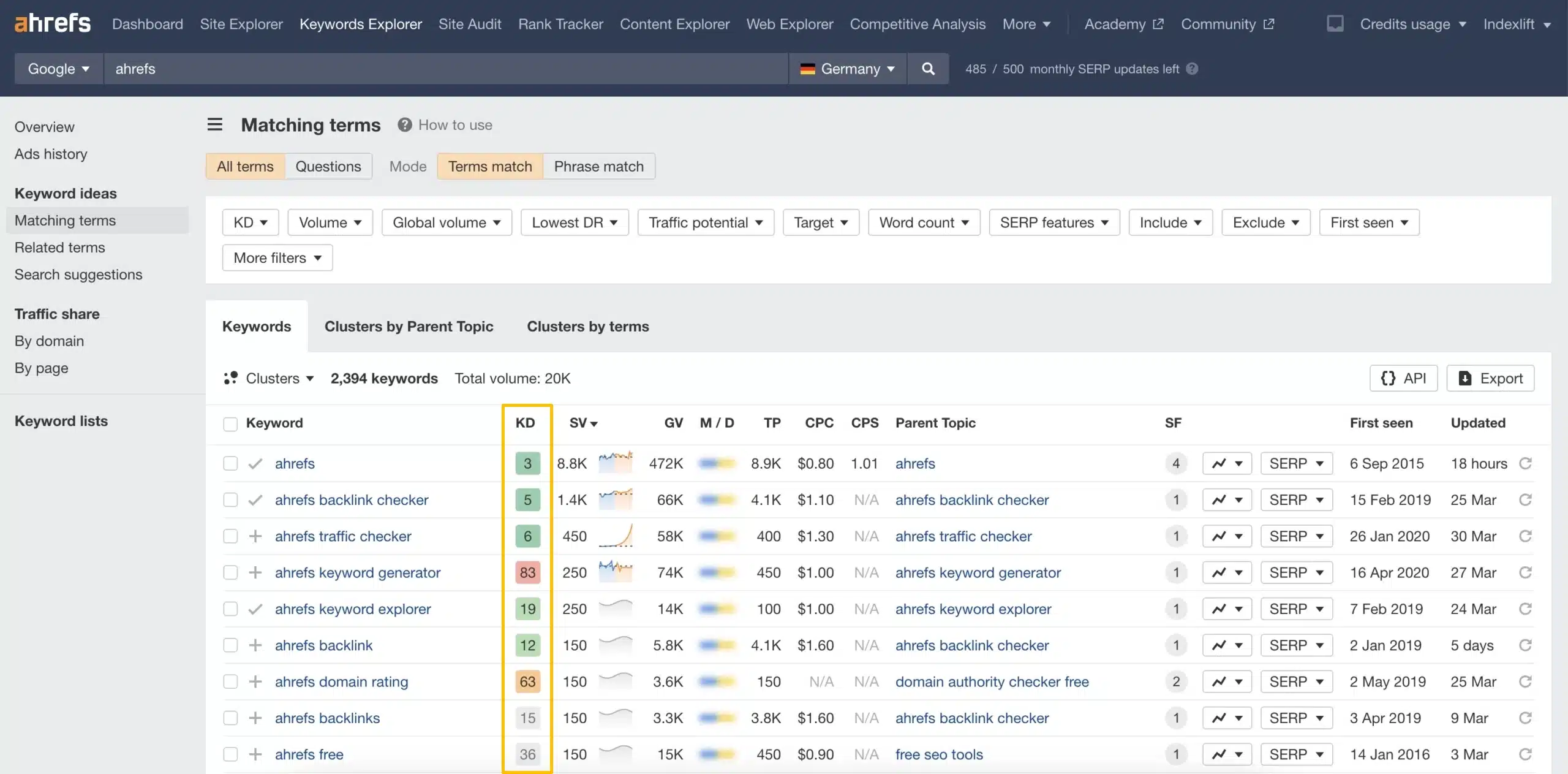Viewport: 1568px width, 774px height.
Task: Select all keywords header checkbox
Action: tap(230, 423)
